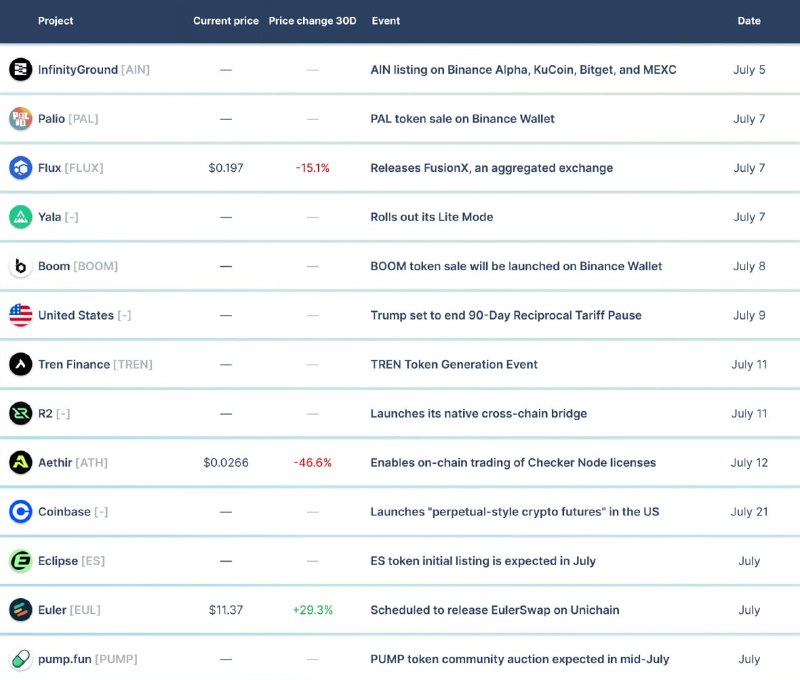
Task: Click the R2 project logo icon
Action: tap(20, 413)
